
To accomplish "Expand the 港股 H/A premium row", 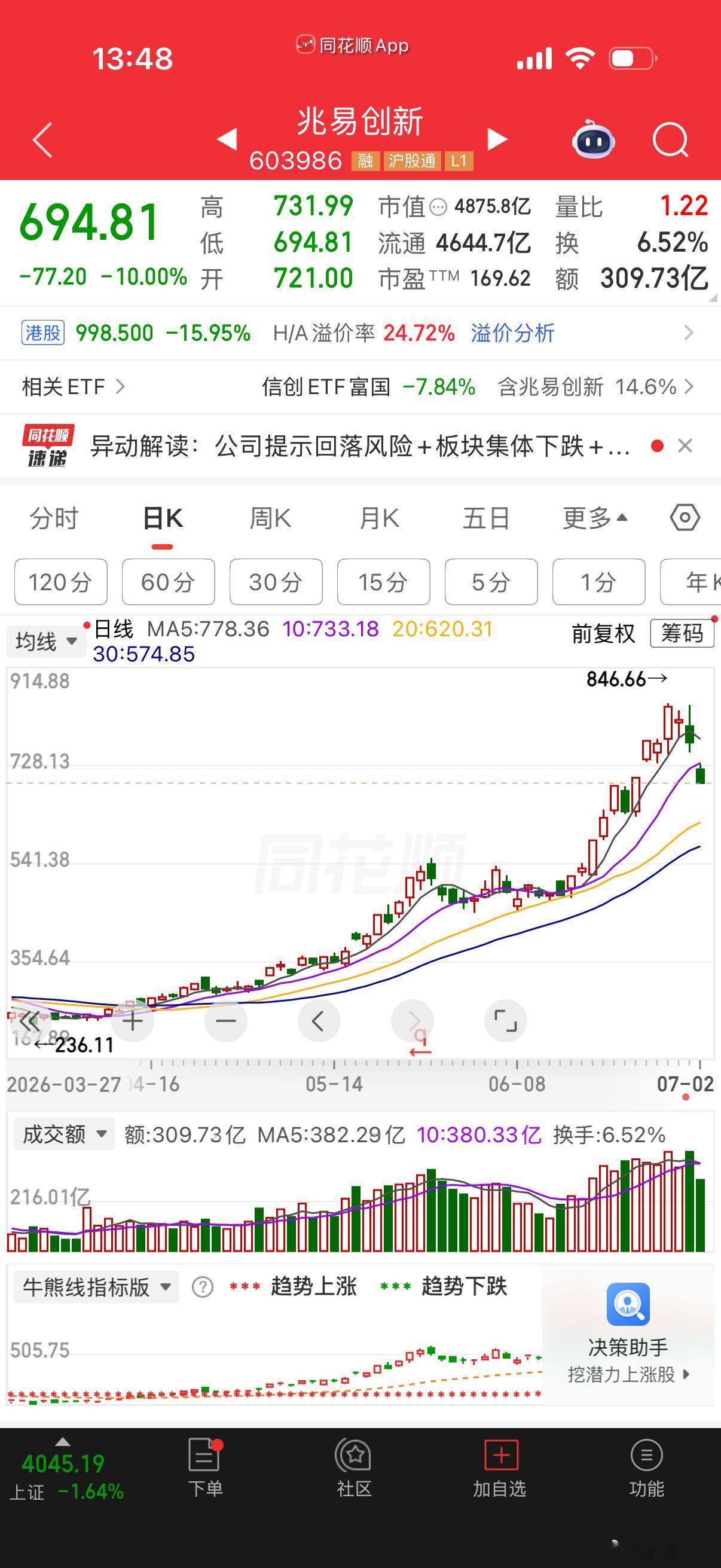I will tap(689, 333).
